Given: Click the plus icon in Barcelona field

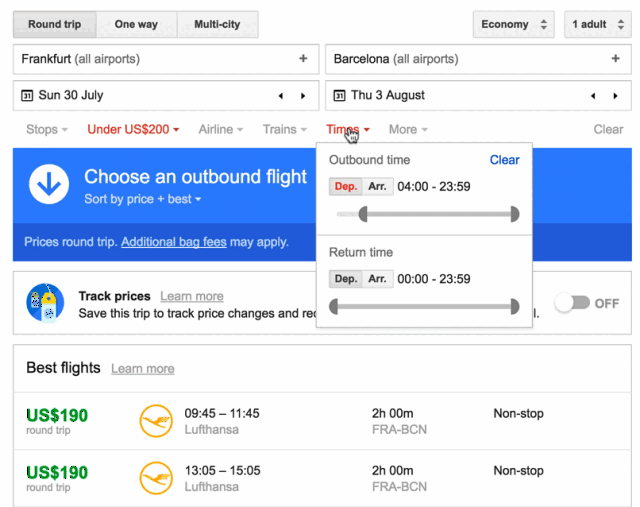Looking at the screenshot, I should (616, 58).
